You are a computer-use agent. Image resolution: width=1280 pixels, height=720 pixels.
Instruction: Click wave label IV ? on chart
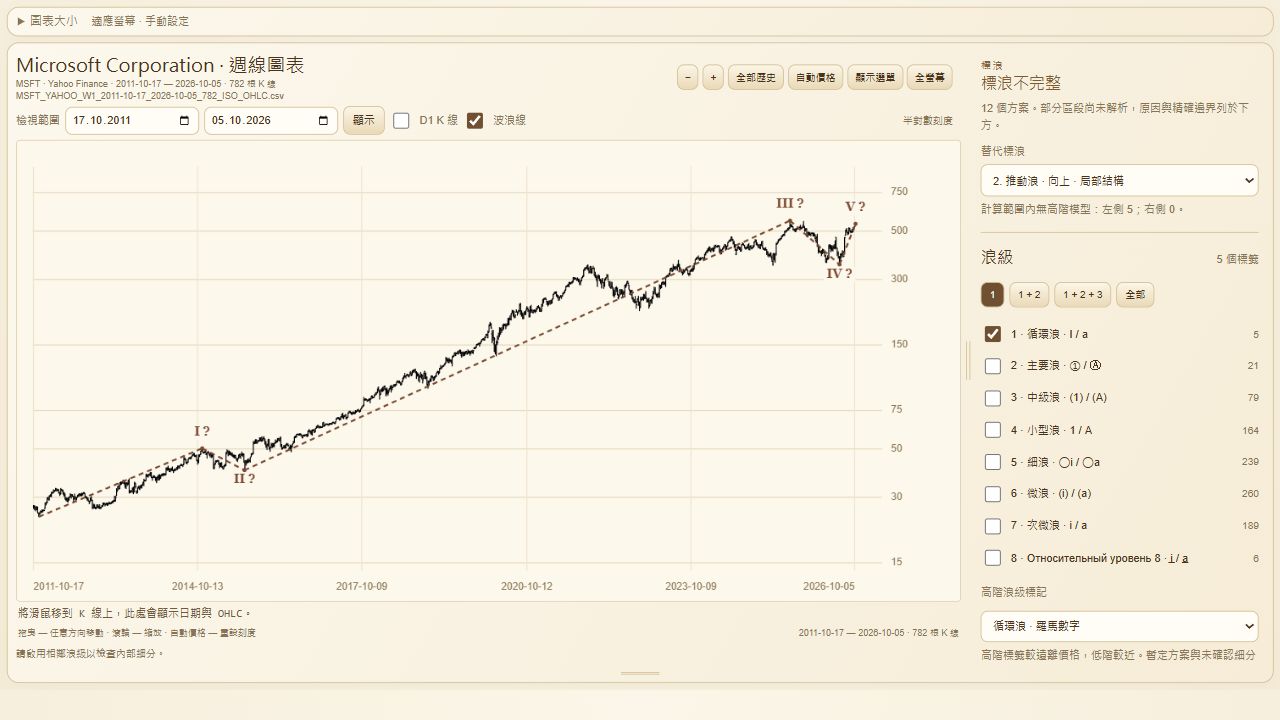[x=839, y=273]
